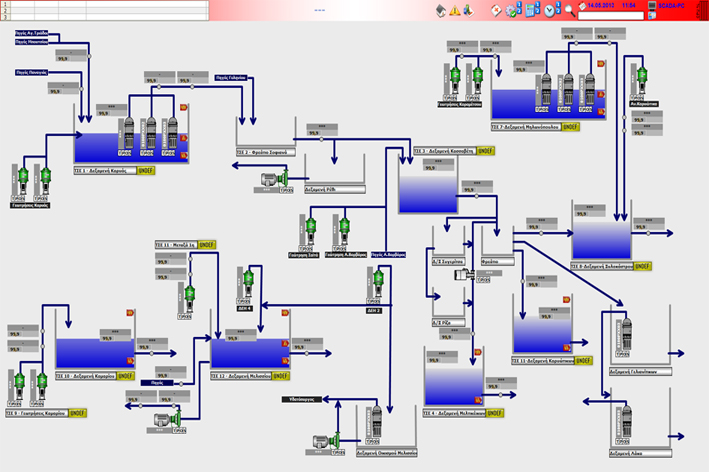709x472 pixels.
Task: Open the ΤΣΕ 2 Φρεάτιο Σοφανά label
Action: 261,153
